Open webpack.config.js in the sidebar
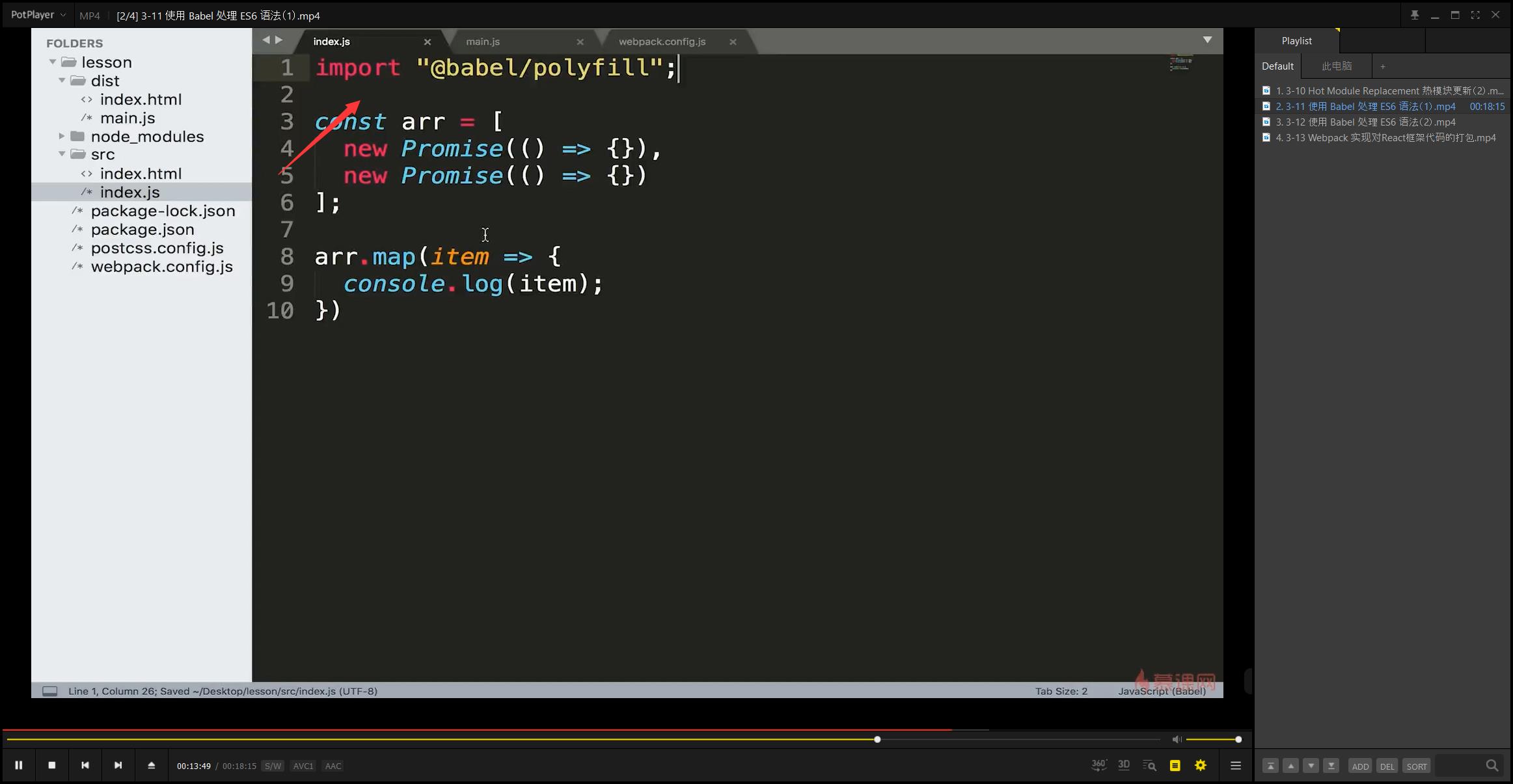Image resolution: width=1513 pixels, height=784 pixels. click(x=161, y=267)
